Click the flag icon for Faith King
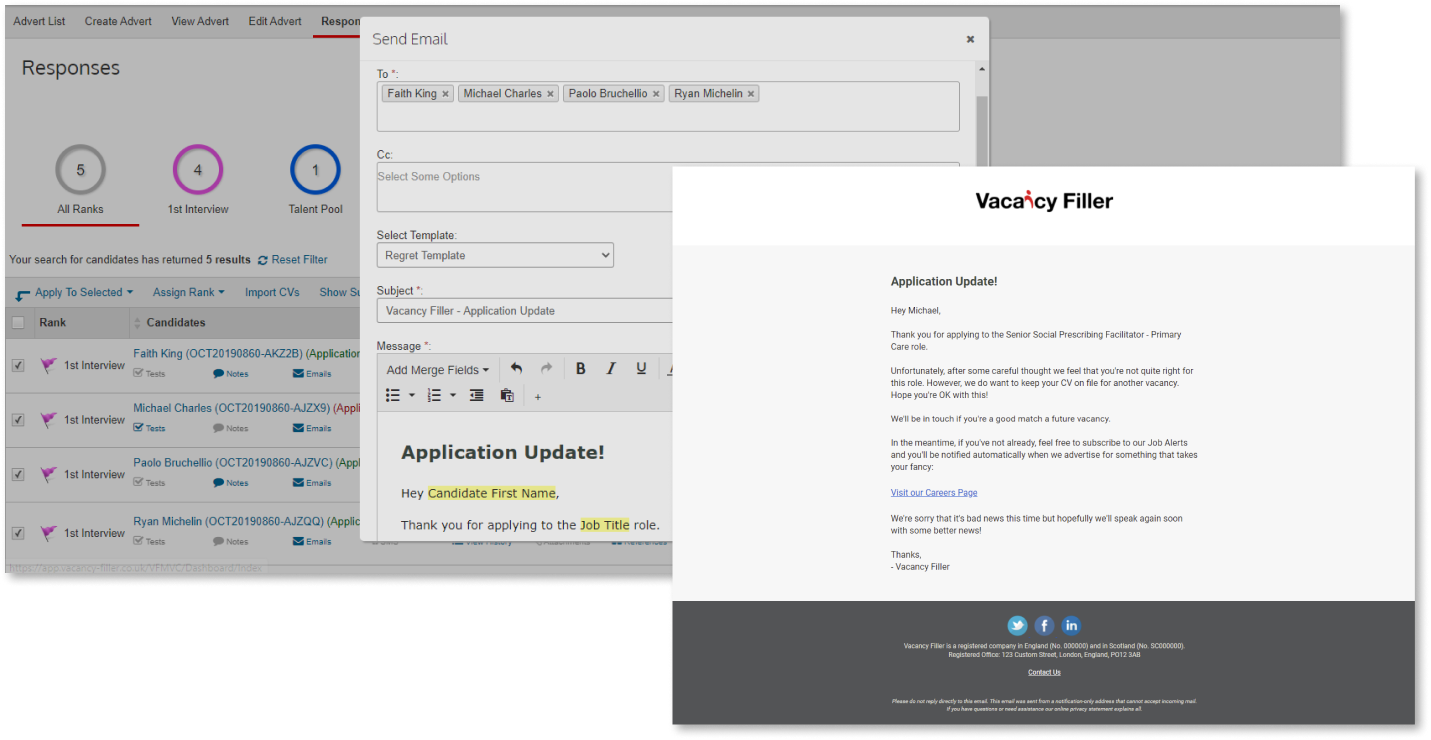The height and width of the screenshot is (740, 1431). tap(48, 366)
